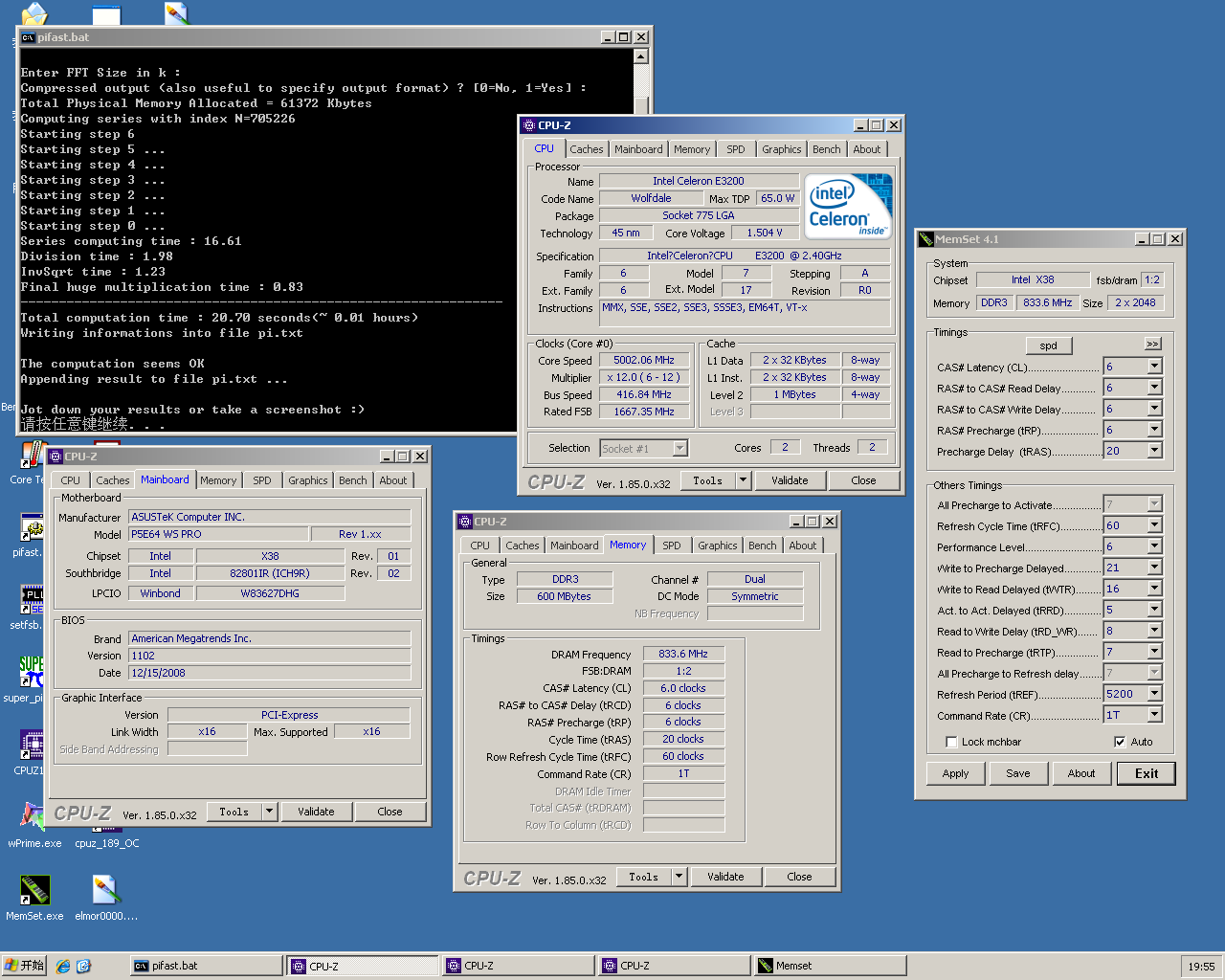Click the BIOS Version field 1102
1225x980 pixels.
(x=270, y=656)
